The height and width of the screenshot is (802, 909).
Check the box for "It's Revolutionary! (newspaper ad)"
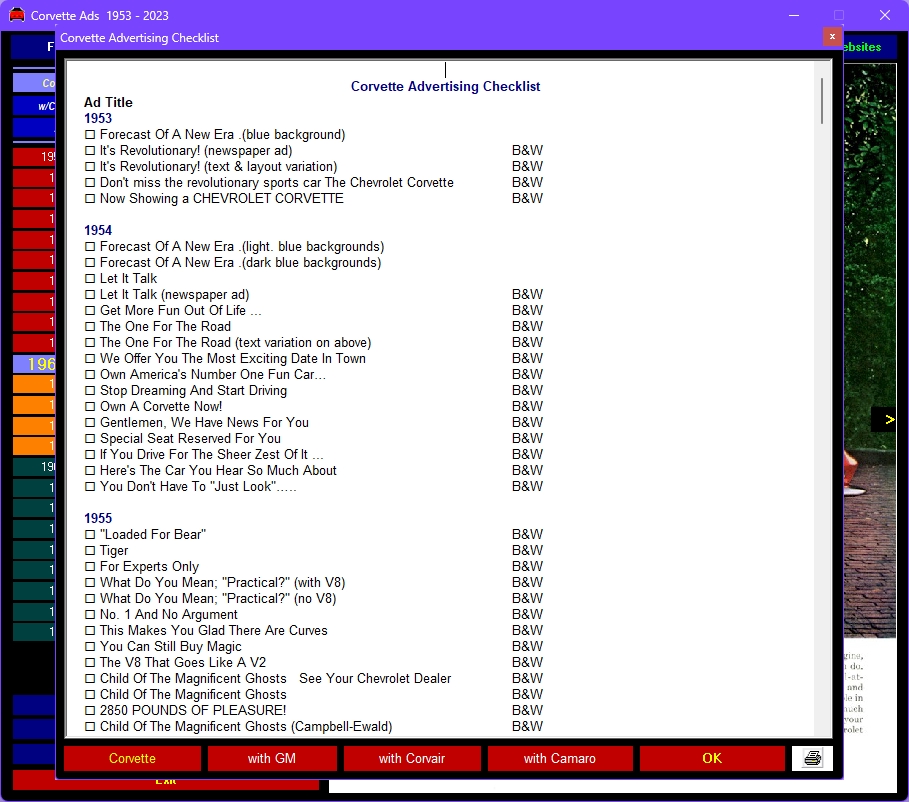pyautogui.click(x=90, y=151)
